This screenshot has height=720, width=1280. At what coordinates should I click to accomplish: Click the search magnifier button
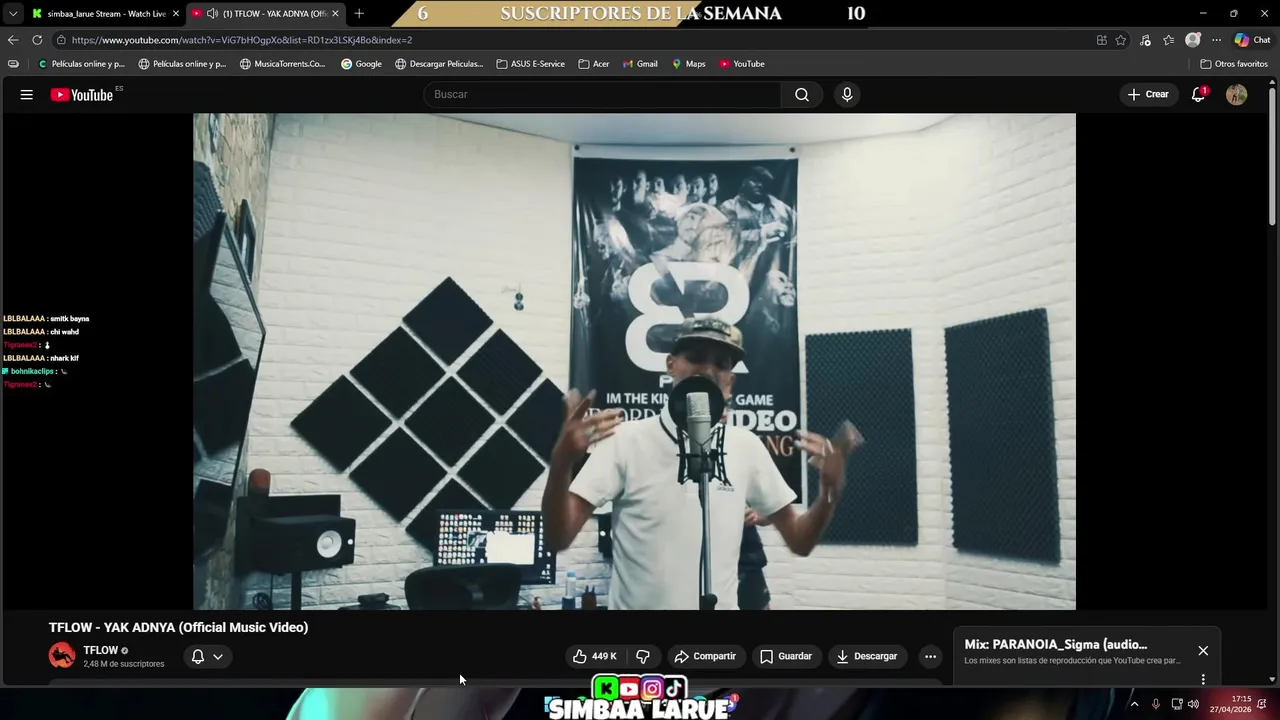point(802,94)
